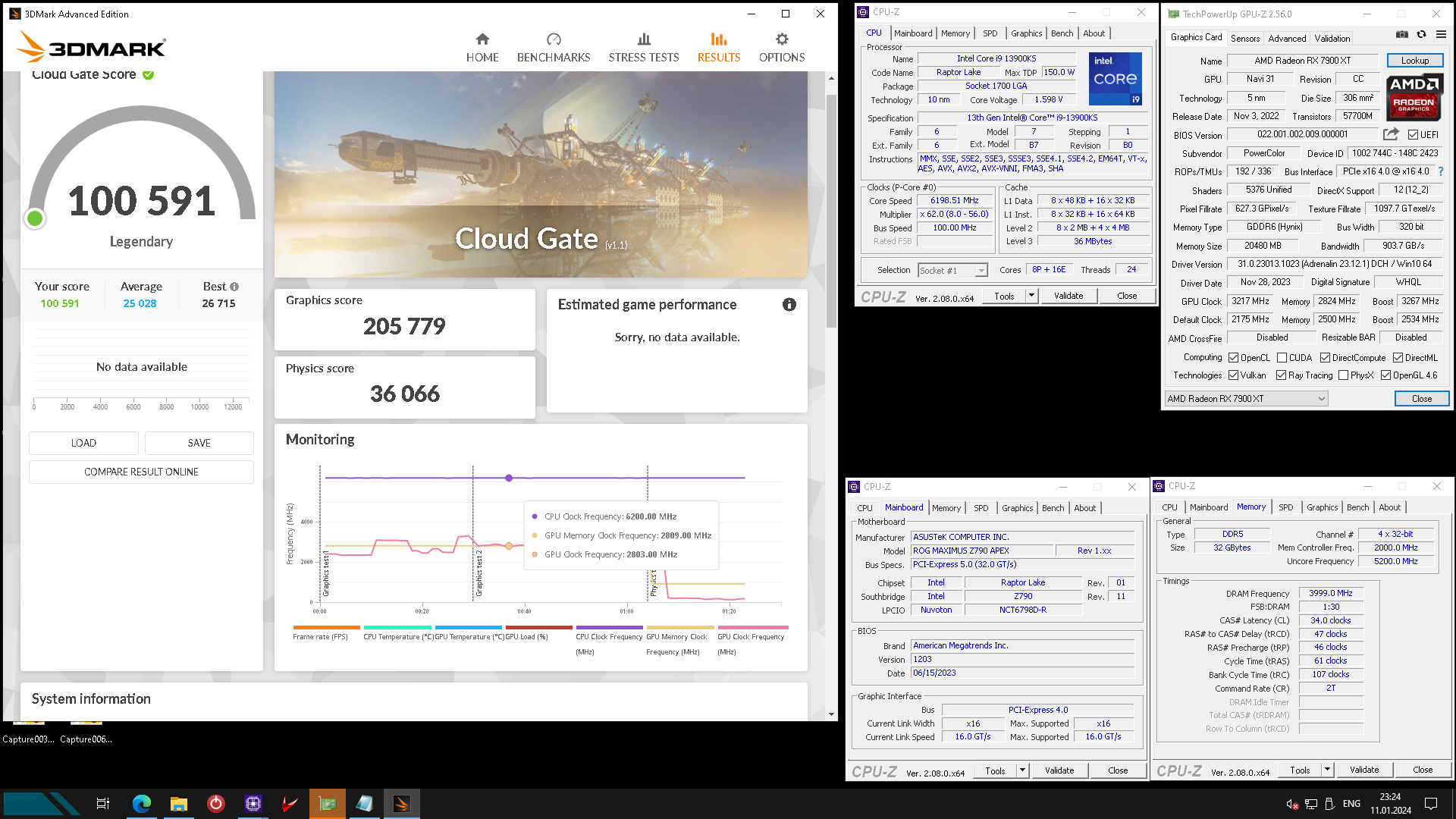The image size is (1456, 819).
Task: Click the orange Frame rate legend swatch
Action: (327, 627)
